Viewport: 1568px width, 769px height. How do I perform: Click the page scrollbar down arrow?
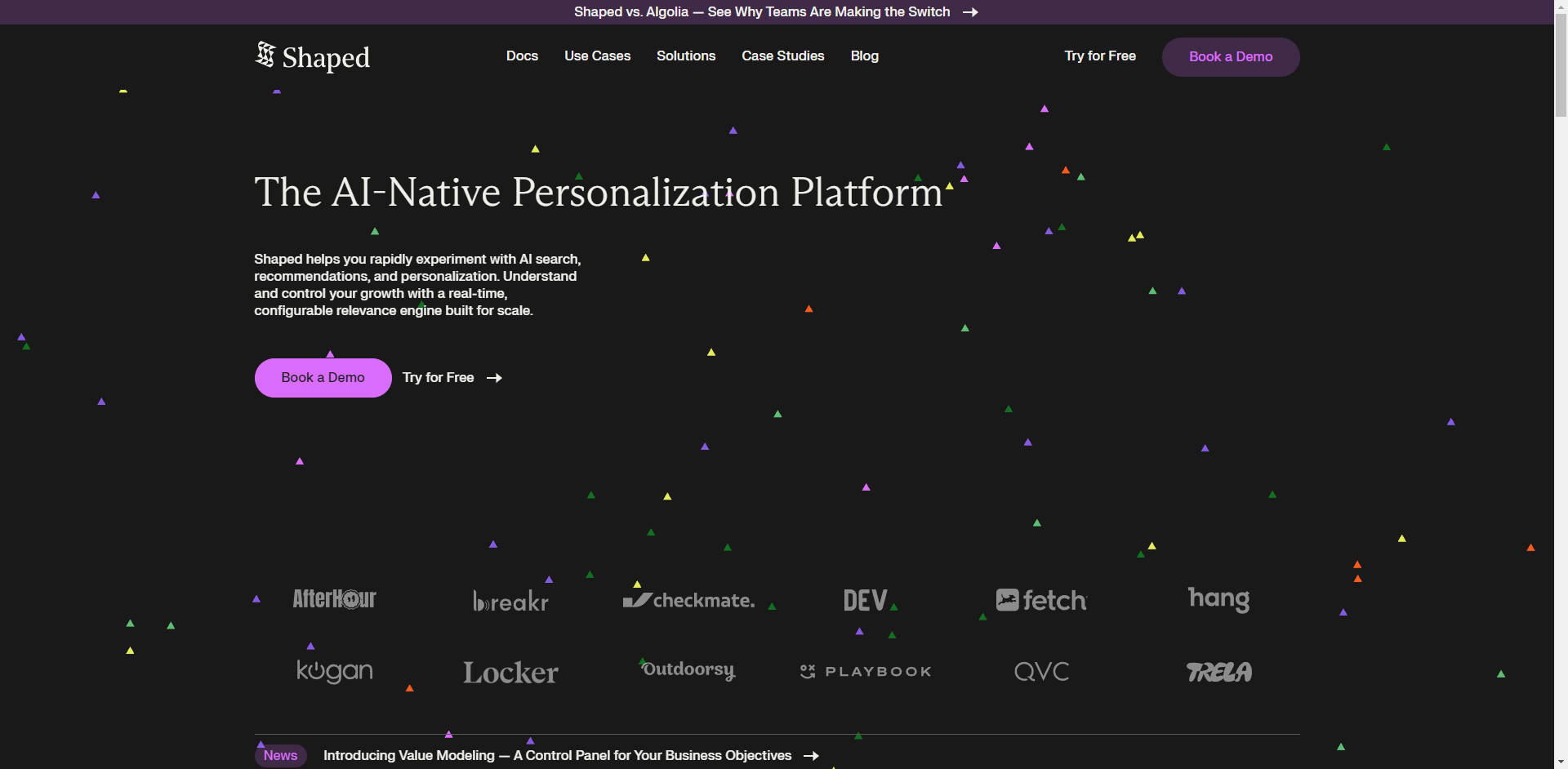click(1561, 762)
